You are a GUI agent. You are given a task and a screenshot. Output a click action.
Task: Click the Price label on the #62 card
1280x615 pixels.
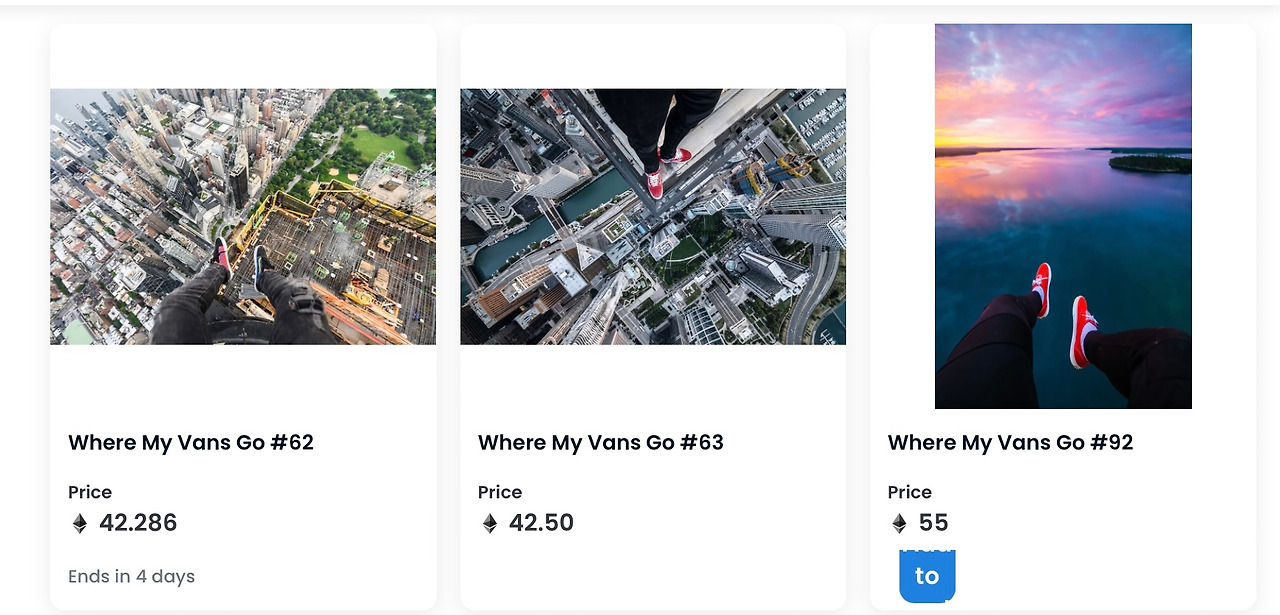pos(90,492)
